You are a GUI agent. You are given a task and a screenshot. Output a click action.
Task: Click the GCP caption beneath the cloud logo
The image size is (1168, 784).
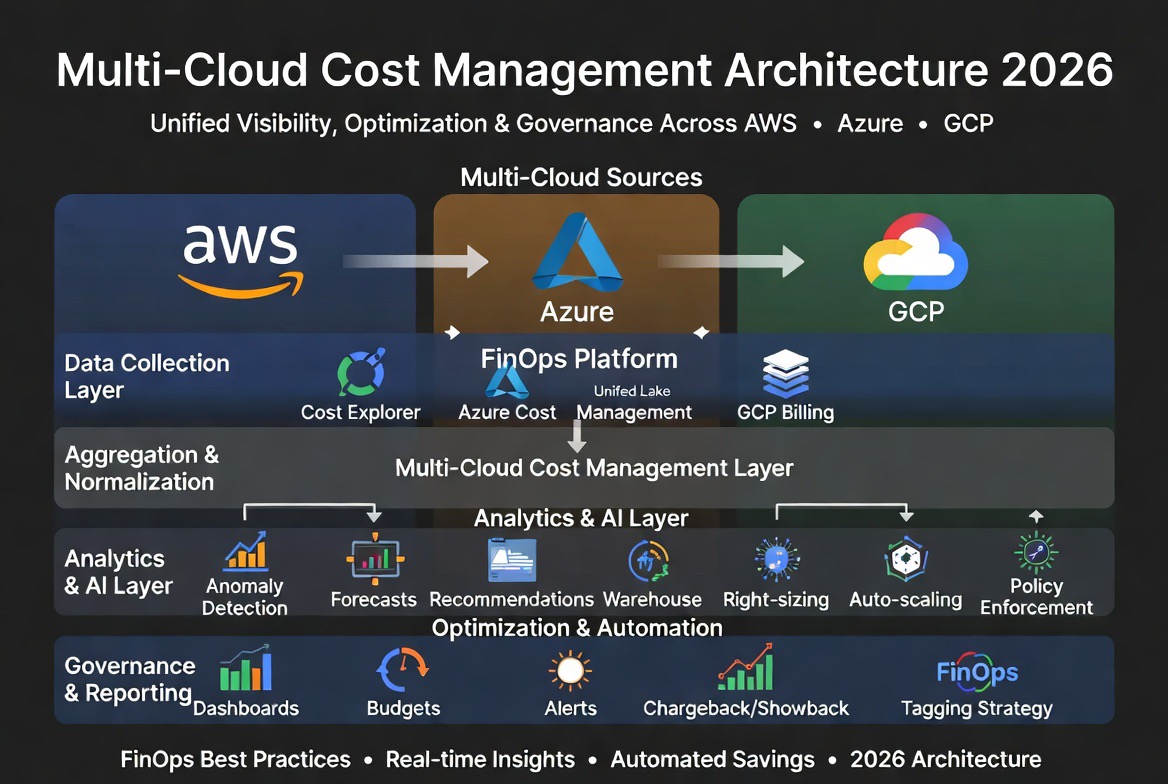point(915,311)
